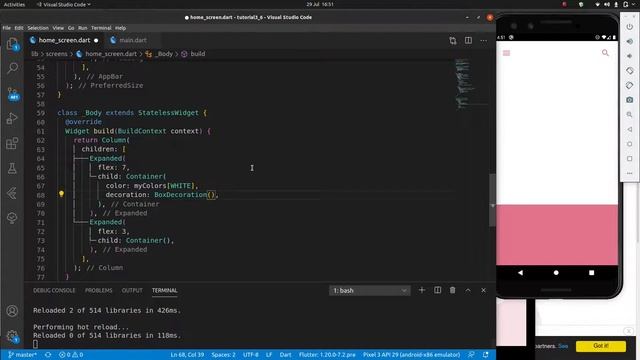
Task: Tap the Android home button in emulator
Action: (x=556, y=273)
